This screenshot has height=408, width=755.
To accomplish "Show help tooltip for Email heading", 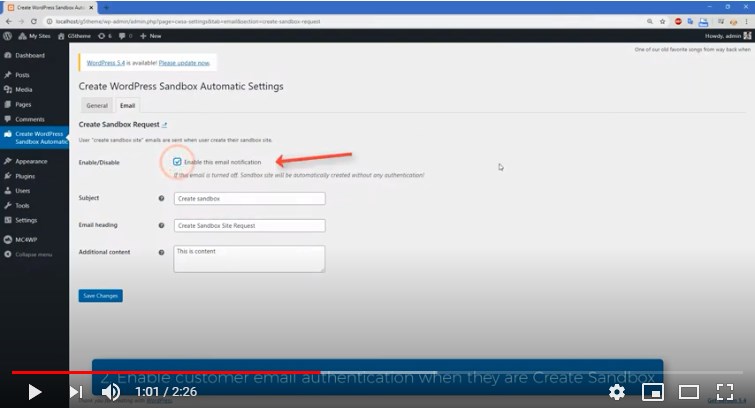I will (x=161, y=225).
